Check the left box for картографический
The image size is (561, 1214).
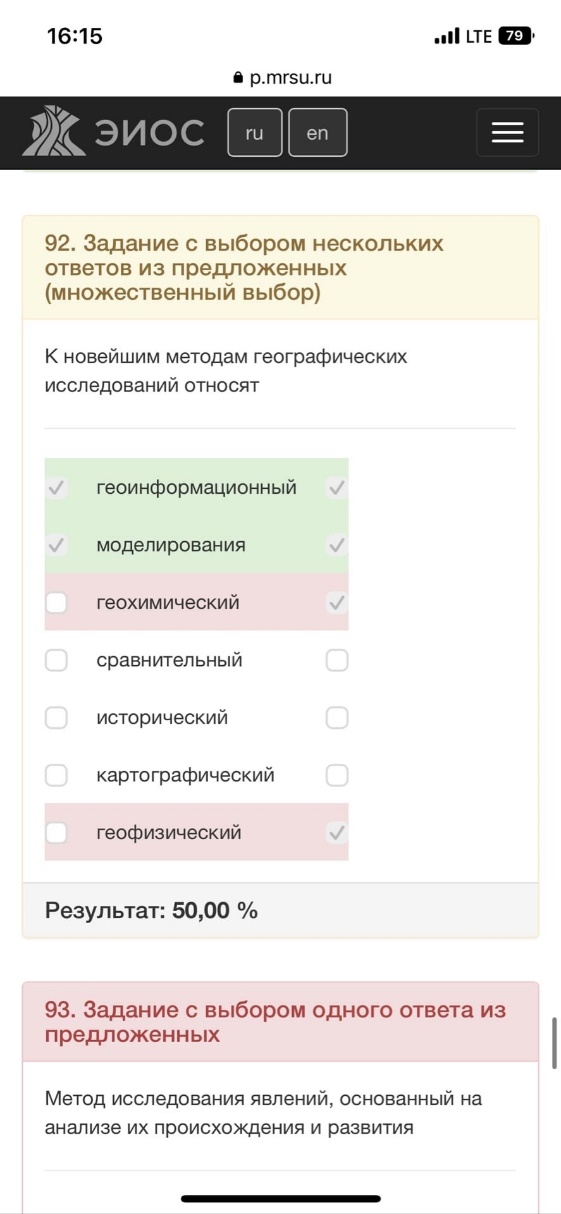[57, 775]
